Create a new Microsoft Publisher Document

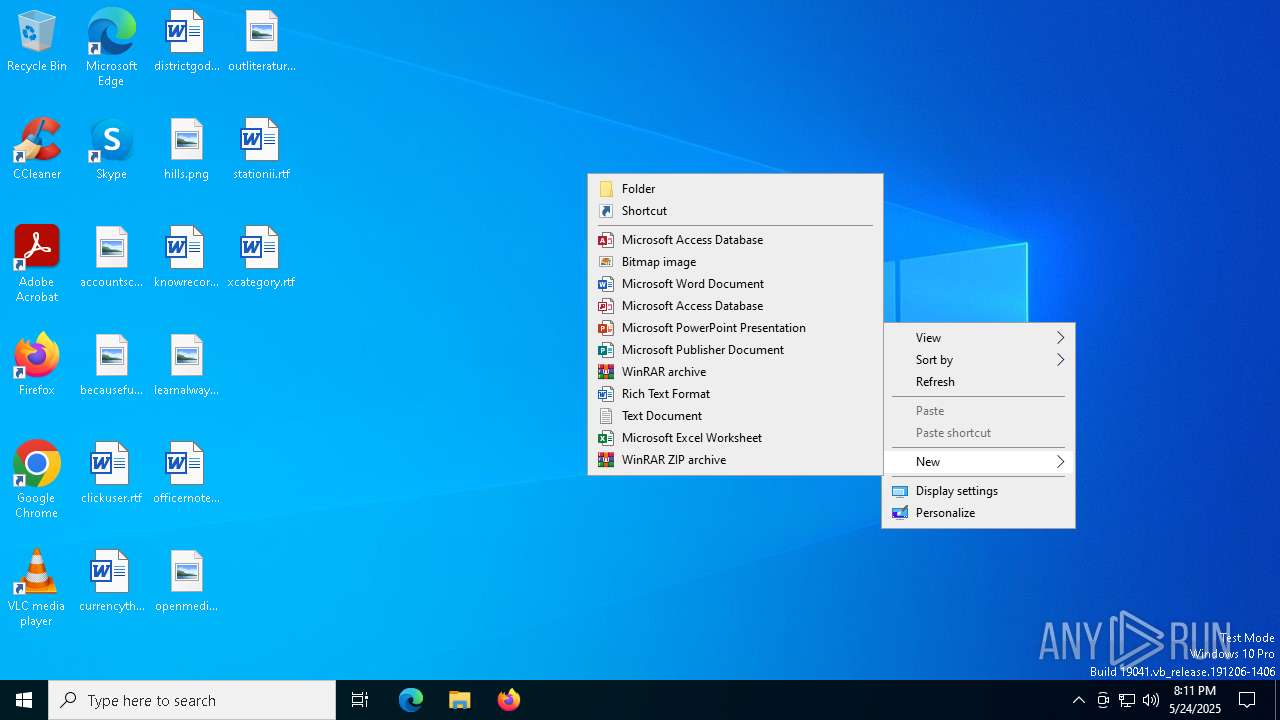pyautogui.click(x=735, y=350)
